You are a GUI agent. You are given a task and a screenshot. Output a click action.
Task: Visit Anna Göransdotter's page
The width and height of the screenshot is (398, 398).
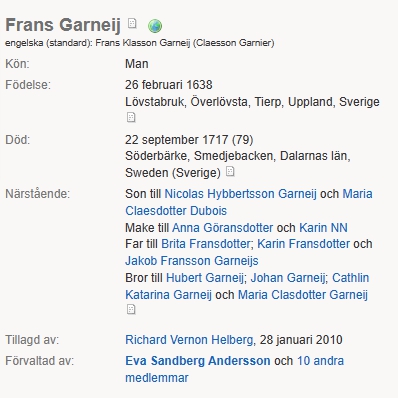(x=222, y=228)
